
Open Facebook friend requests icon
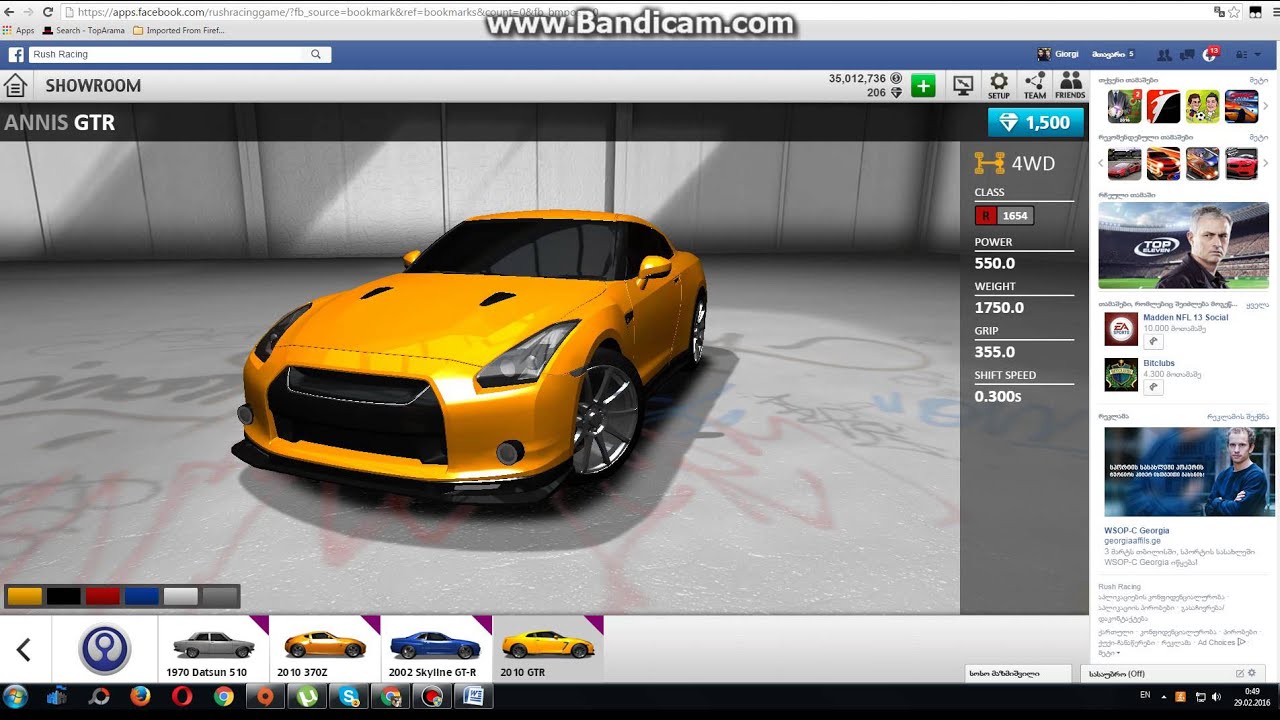1164,55
